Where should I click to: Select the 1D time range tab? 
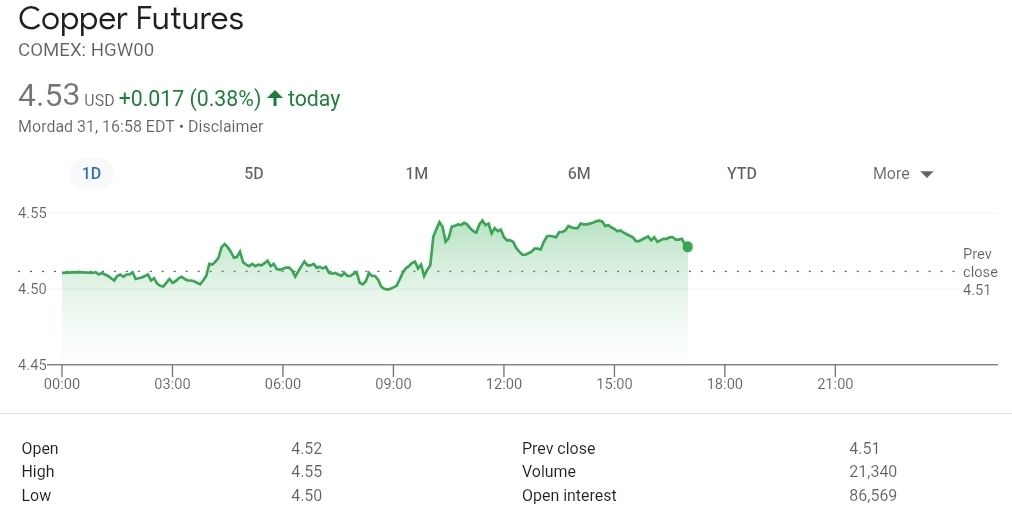(x=91, y=173)
